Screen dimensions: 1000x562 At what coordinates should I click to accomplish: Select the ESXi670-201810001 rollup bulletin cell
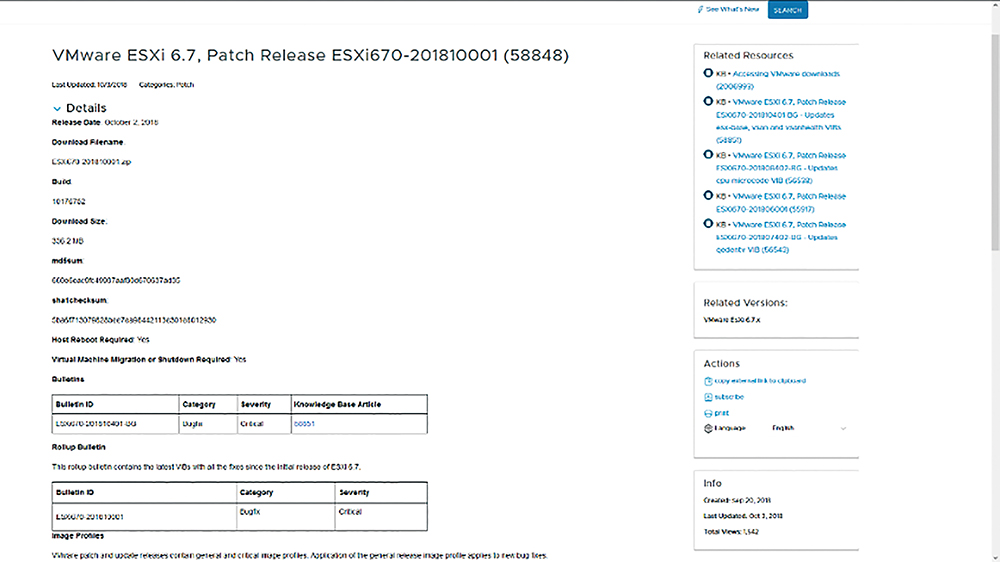pos(143,517)
